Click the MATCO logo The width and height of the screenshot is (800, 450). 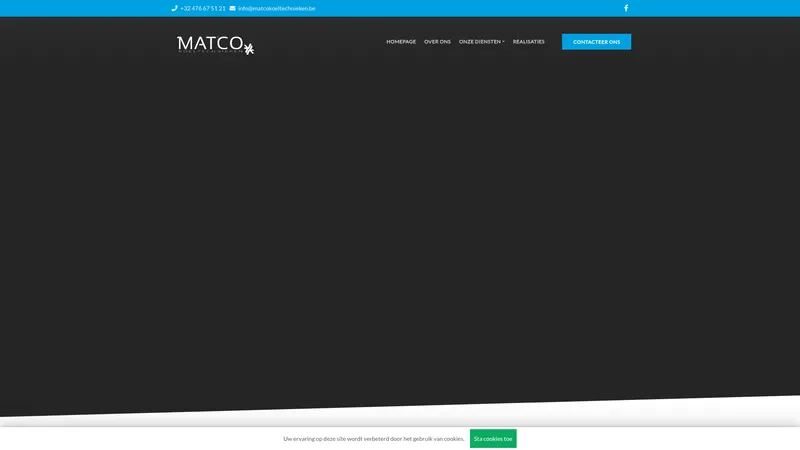click(x=215, y=45)
